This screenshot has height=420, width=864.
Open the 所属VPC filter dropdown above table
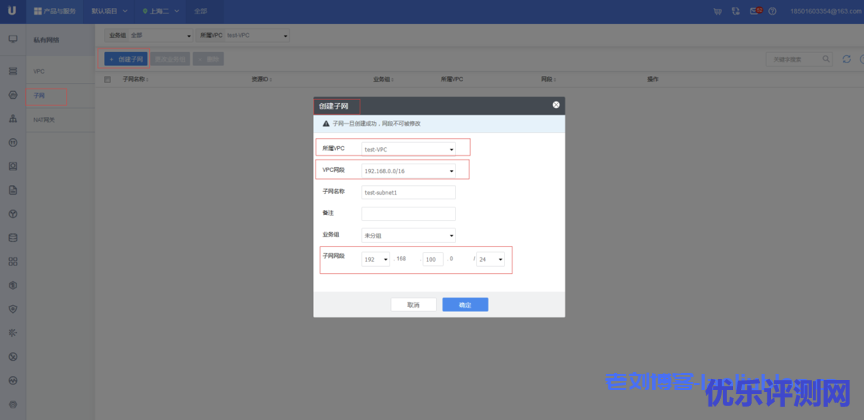coord(243,35)
